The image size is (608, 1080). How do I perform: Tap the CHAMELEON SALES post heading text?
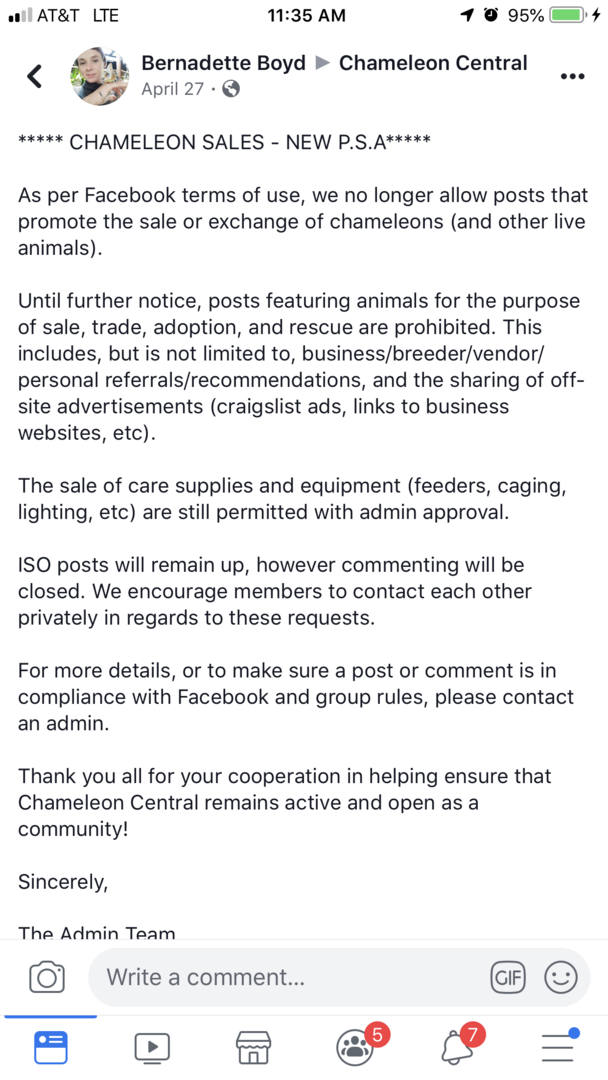coord(224,141)
